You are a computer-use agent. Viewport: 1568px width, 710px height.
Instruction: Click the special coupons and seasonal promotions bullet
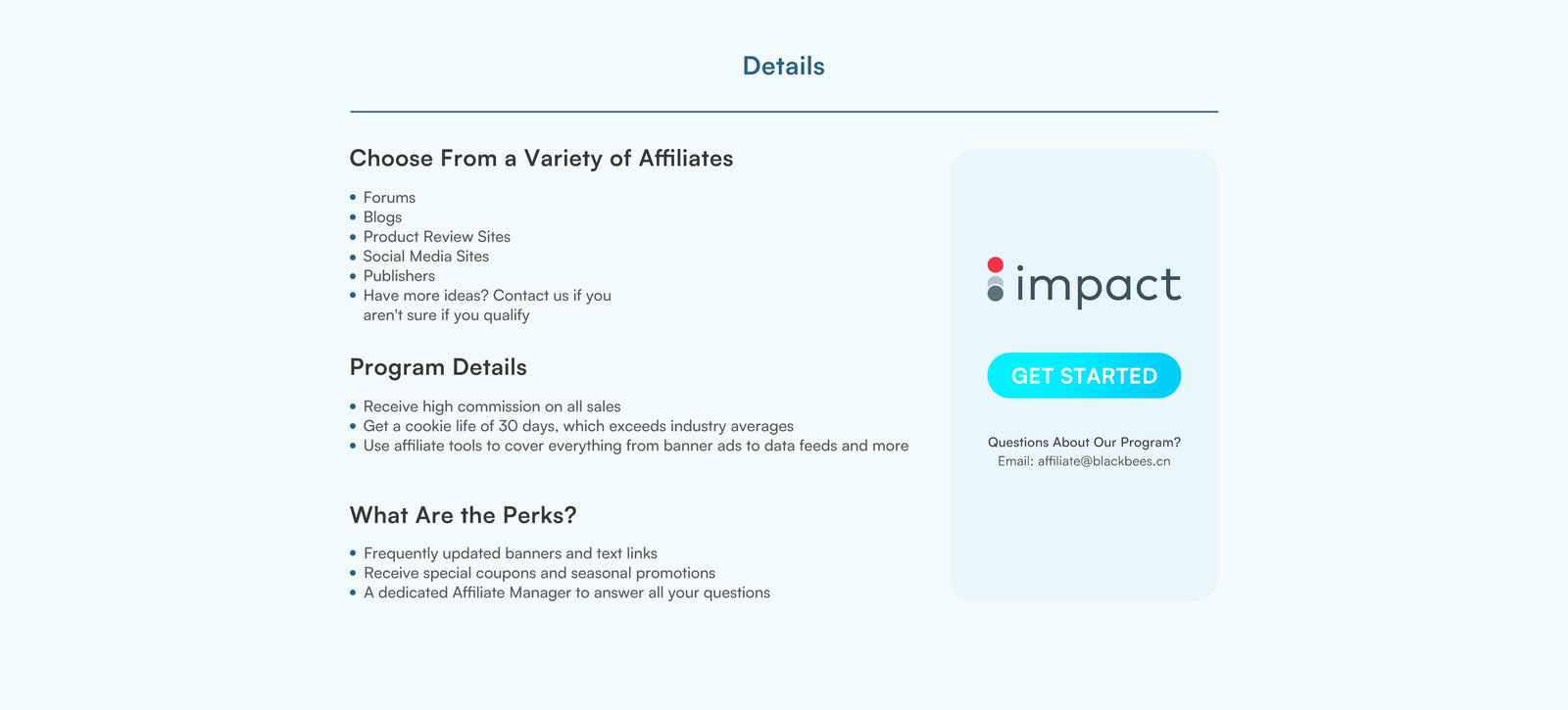[x=539, y=573]
